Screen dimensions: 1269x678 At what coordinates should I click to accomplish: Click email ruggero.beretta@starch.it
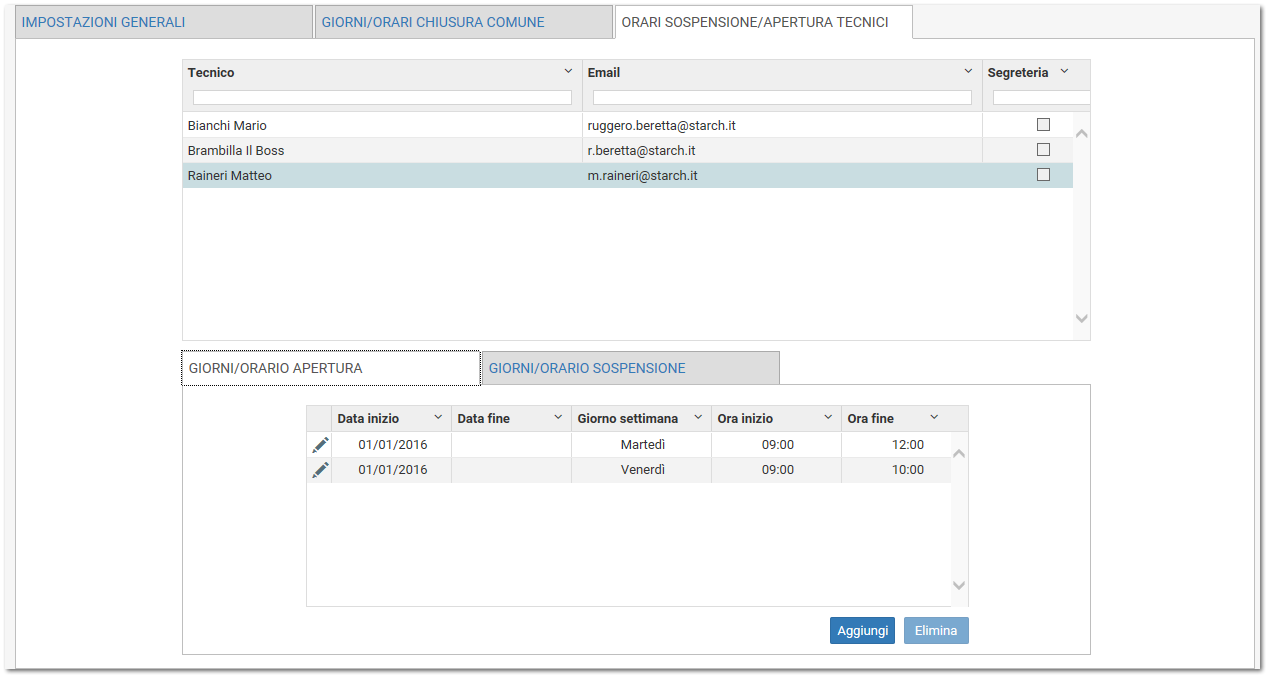point(662,126)
